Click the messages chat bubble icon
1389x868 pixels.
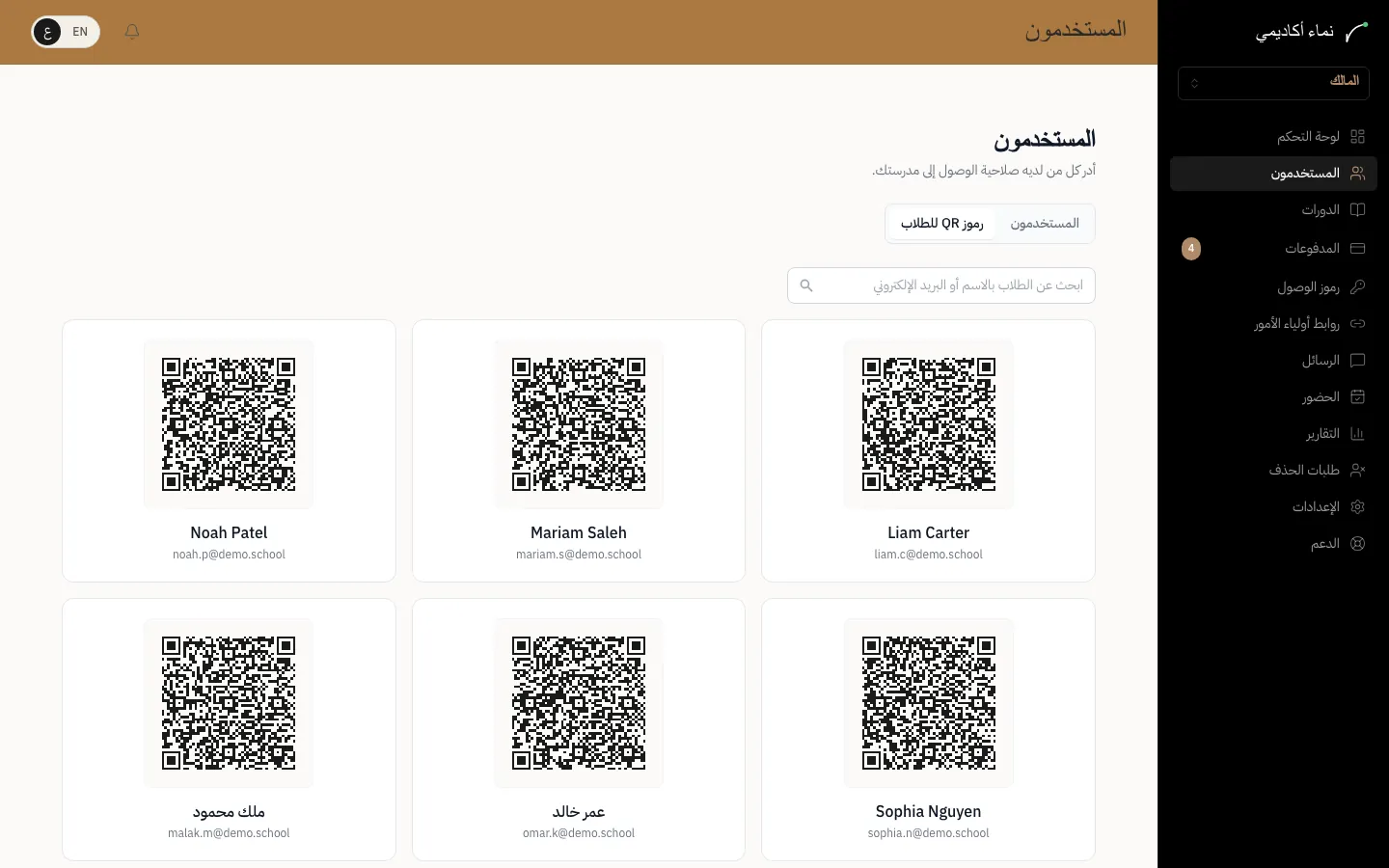coord(1357,361)
